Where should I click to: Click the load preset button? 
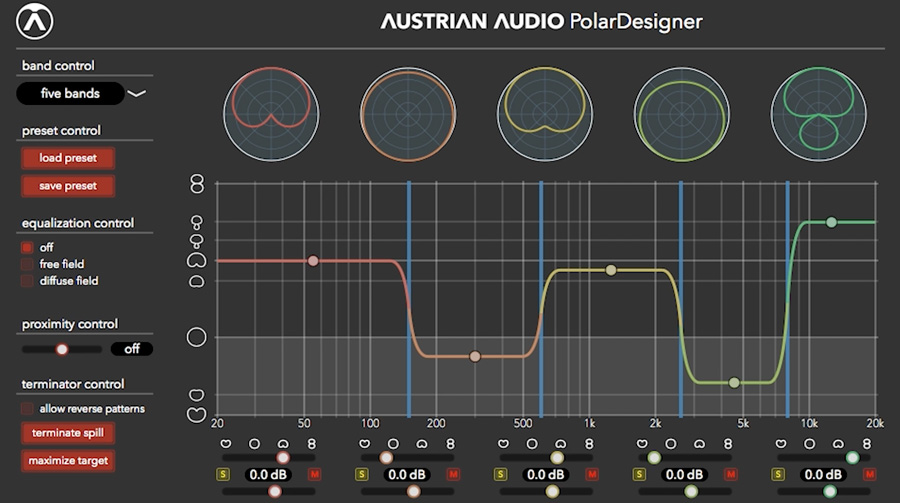coord(68,158)
